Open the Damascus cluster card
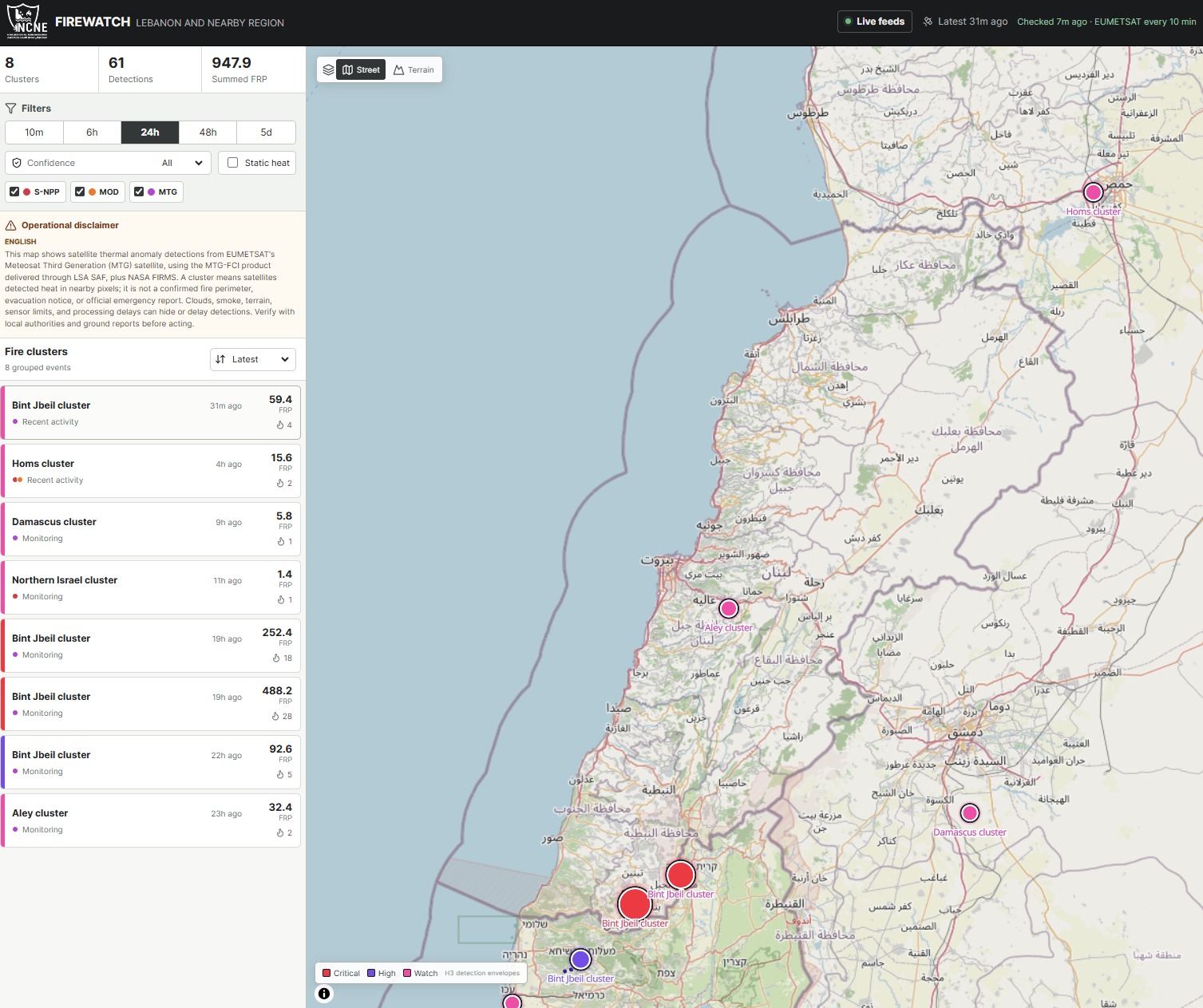1203x1008 pixels. tap(151, 529)
